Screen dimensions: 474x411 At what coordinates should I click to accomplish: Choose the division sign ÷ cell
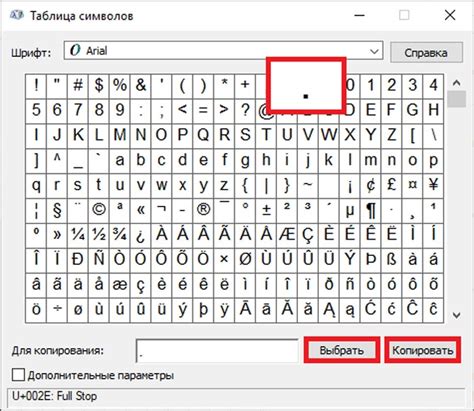point(57,311)
